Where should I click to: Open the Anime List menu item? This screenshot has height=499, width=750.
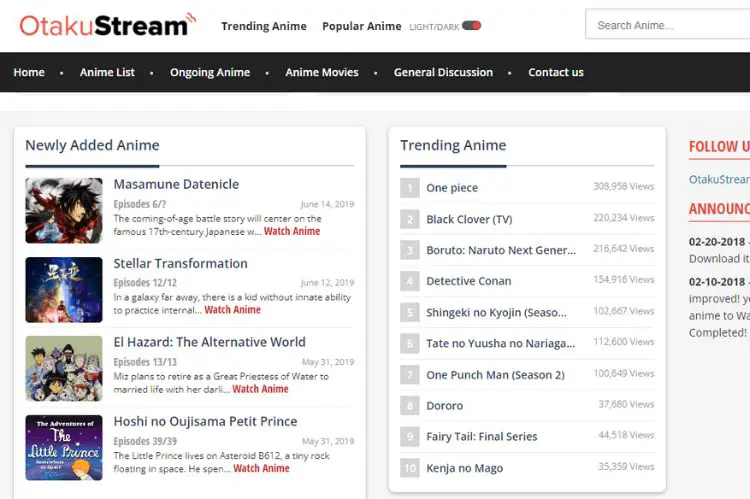[107, 72]
